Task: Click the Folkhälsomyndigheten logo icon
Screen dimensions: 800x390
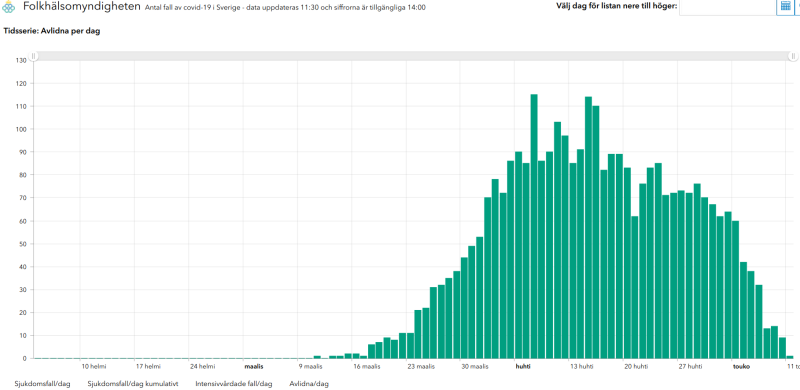Action: pos(9,7)
